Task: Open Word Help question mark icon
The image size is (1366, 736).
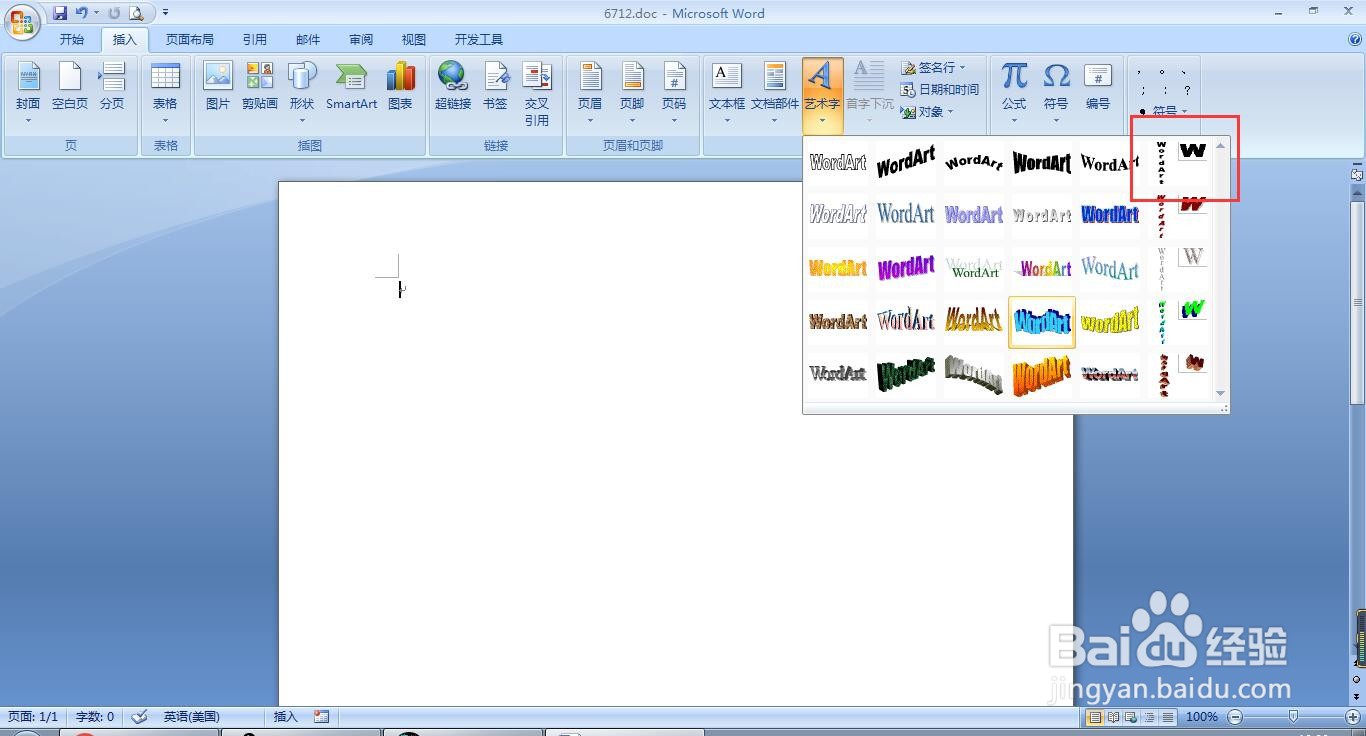Action: (1355, 40)
